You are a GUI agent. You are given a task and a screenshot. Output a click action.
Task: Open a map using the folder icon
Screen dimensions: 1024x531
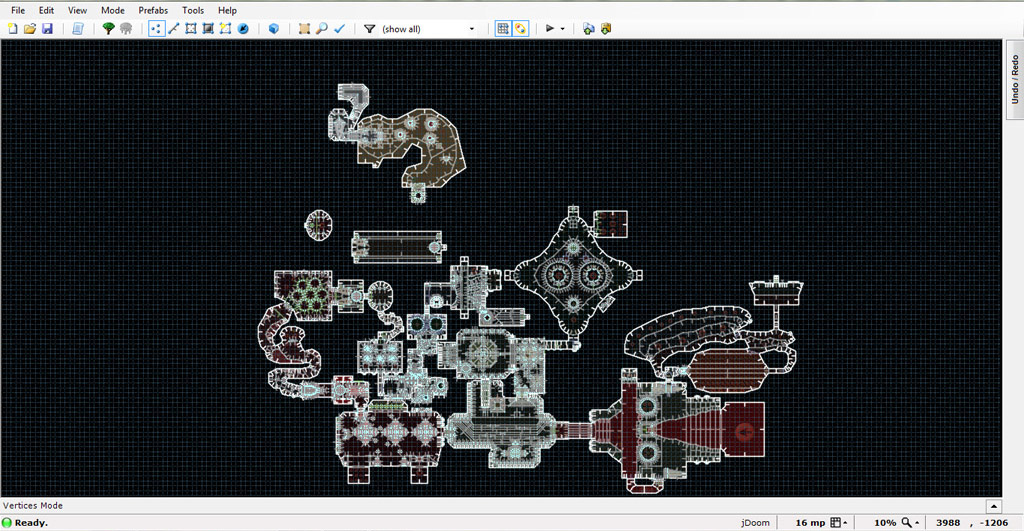(29, 29)
